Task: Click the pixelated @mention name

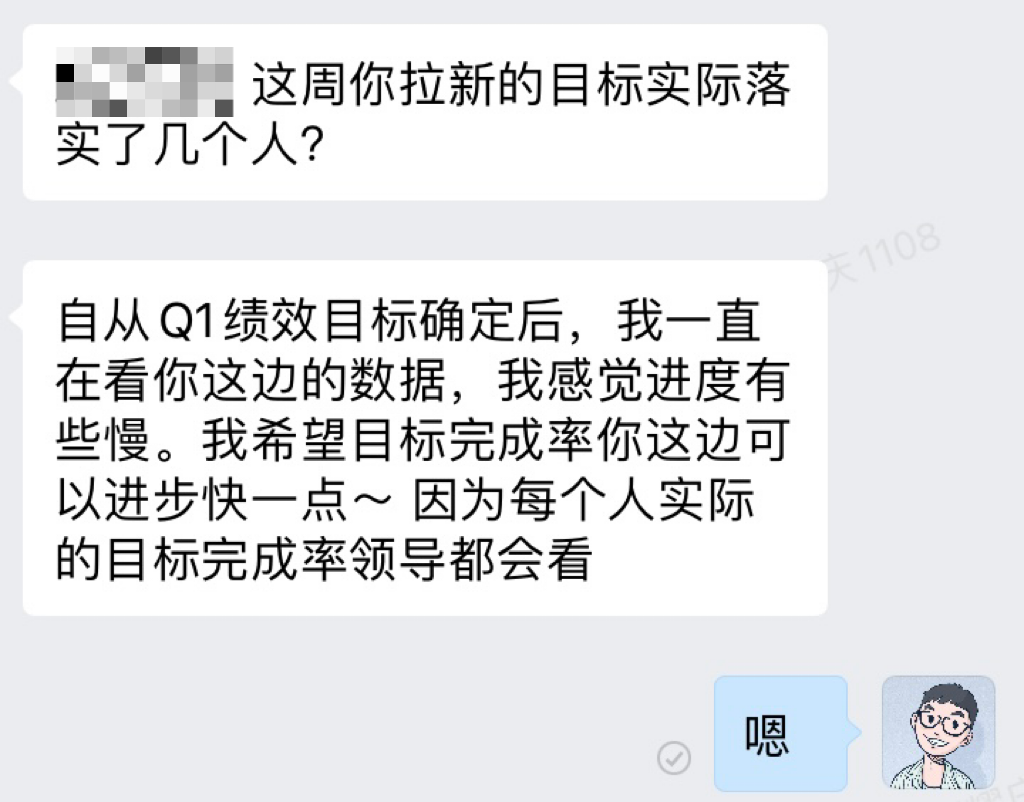Action: tap(144, 82)
